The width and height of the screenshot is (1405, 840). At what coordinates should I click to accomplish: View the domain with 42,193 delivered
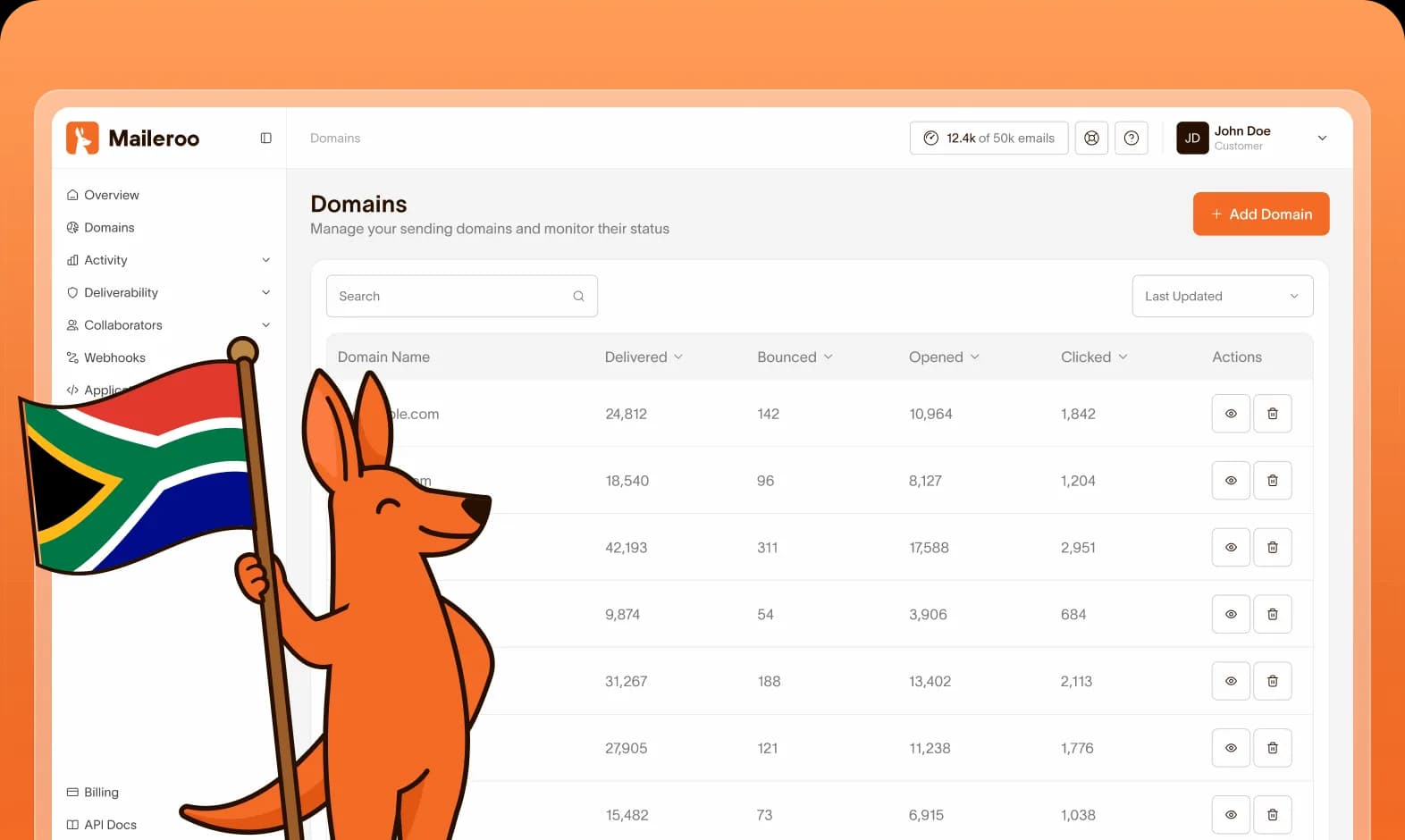(x=1231, y=547)
